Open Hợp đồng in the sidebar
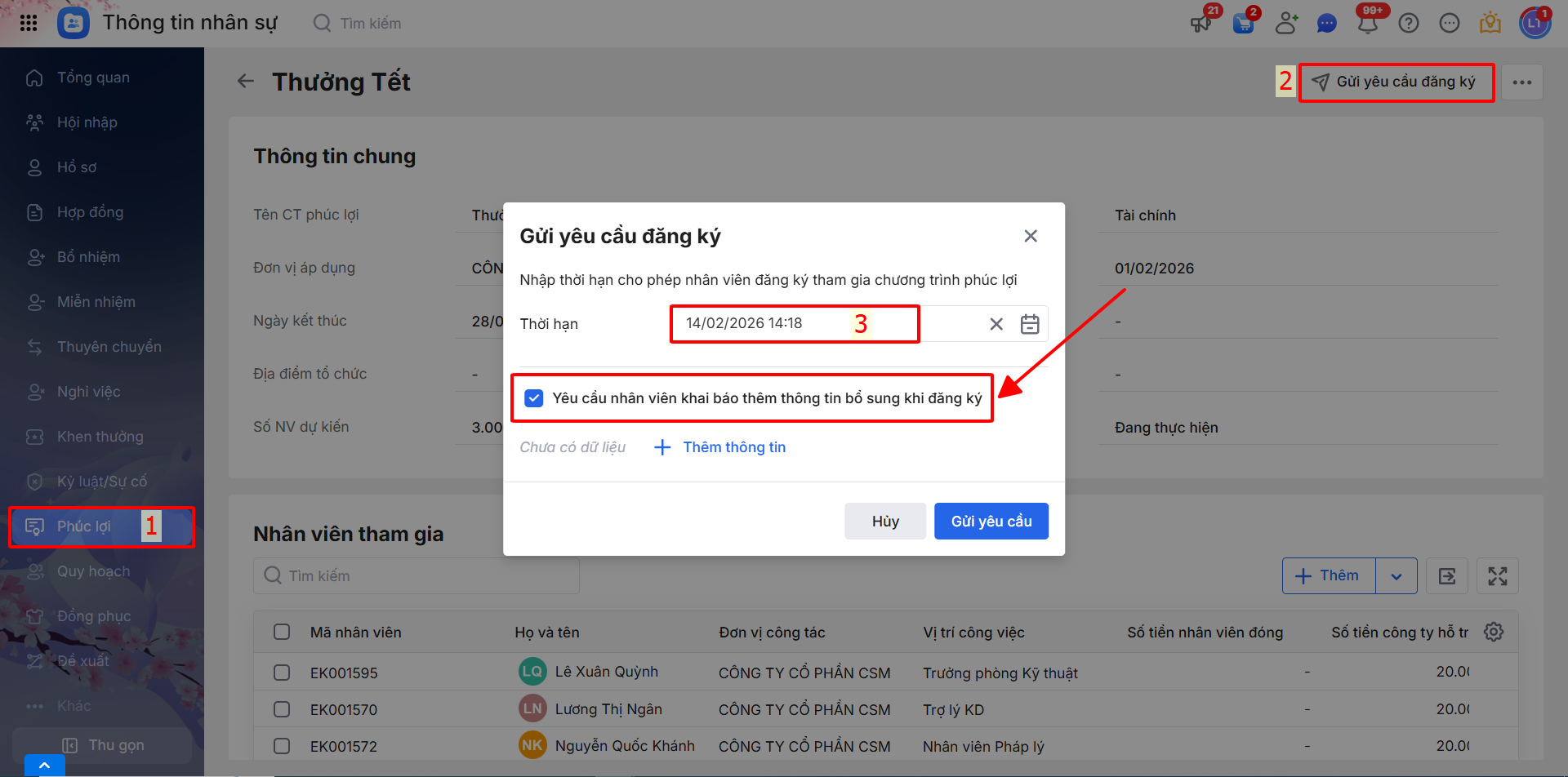The height and width of the screenshot is (777, 1568). [90, 212]
